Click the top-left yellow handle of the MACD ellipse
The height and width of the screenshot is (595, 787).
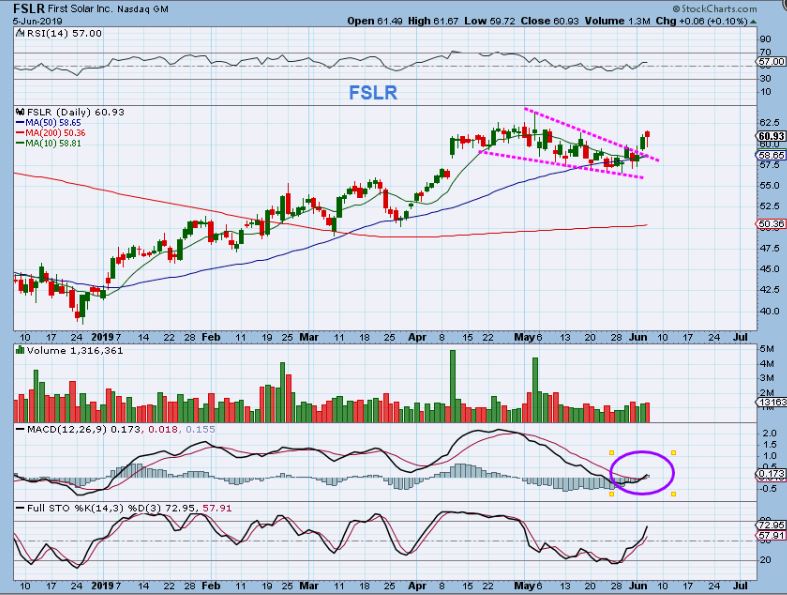pyautogui.click(x=611, y=452)
